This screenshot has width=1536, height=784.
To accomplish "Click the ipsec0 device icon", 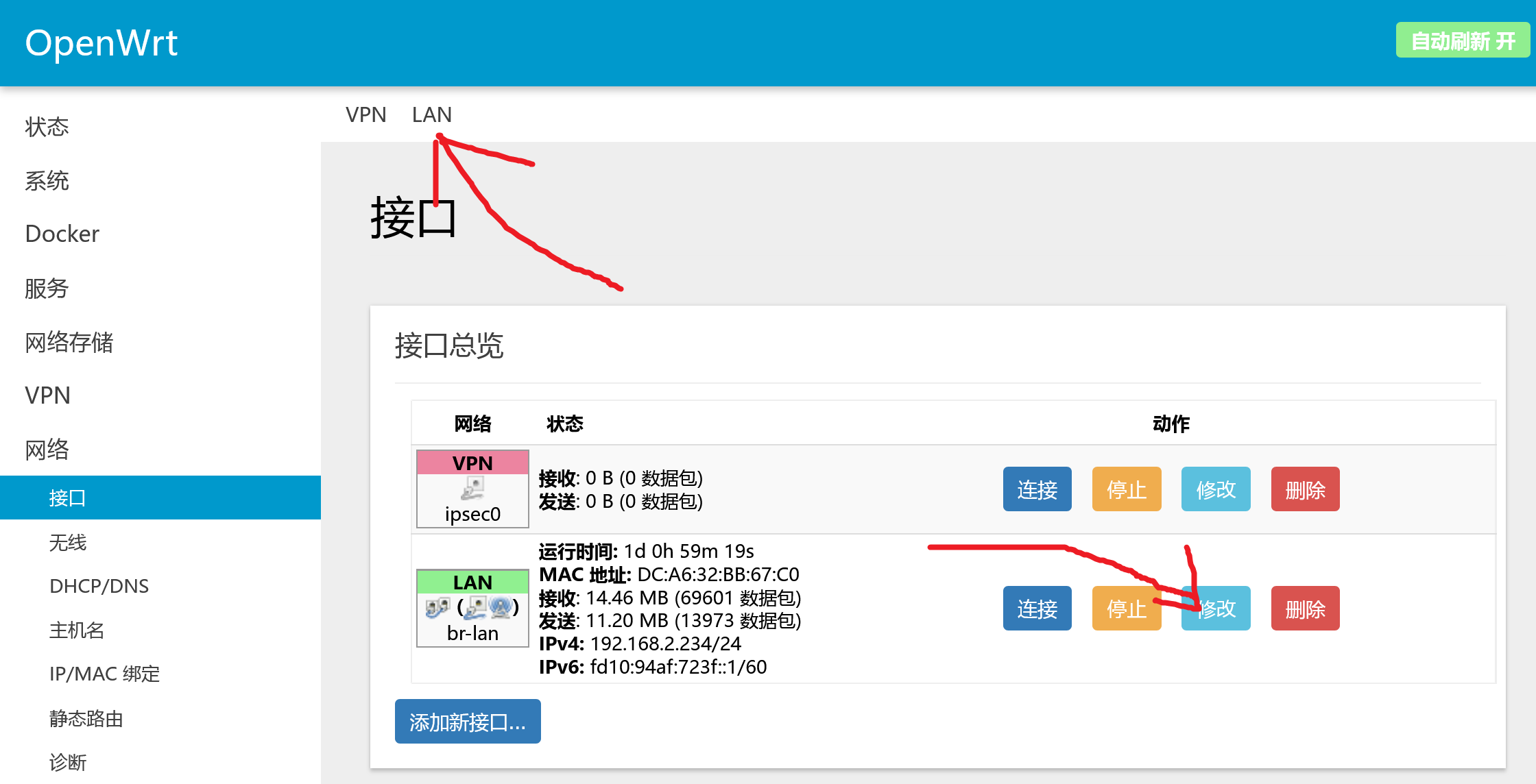I will point(472,489).
